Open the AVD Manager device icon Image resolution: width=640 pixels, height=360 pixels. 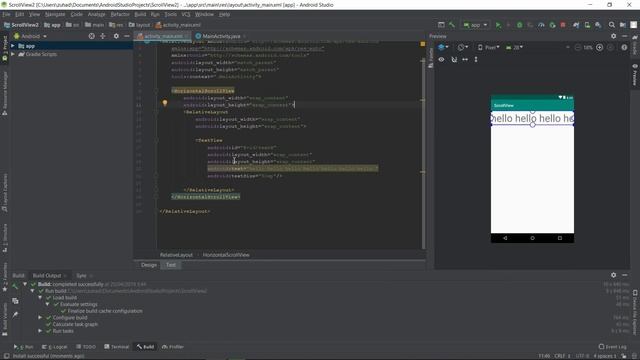pyautogui.click(x=587, y=25)
